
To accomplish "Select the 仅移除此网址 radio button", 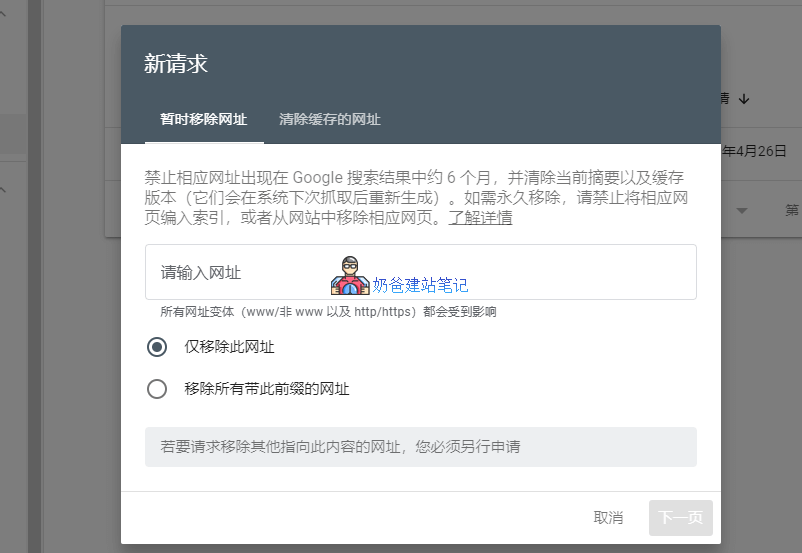I will pyautogui.click(x=157, y=347).
